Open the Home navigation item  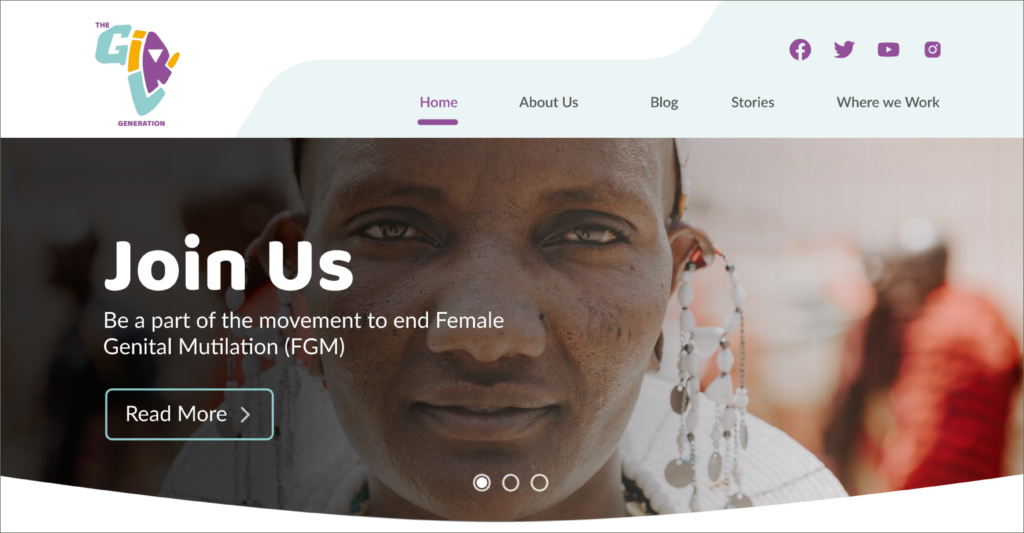coord(438,103)
